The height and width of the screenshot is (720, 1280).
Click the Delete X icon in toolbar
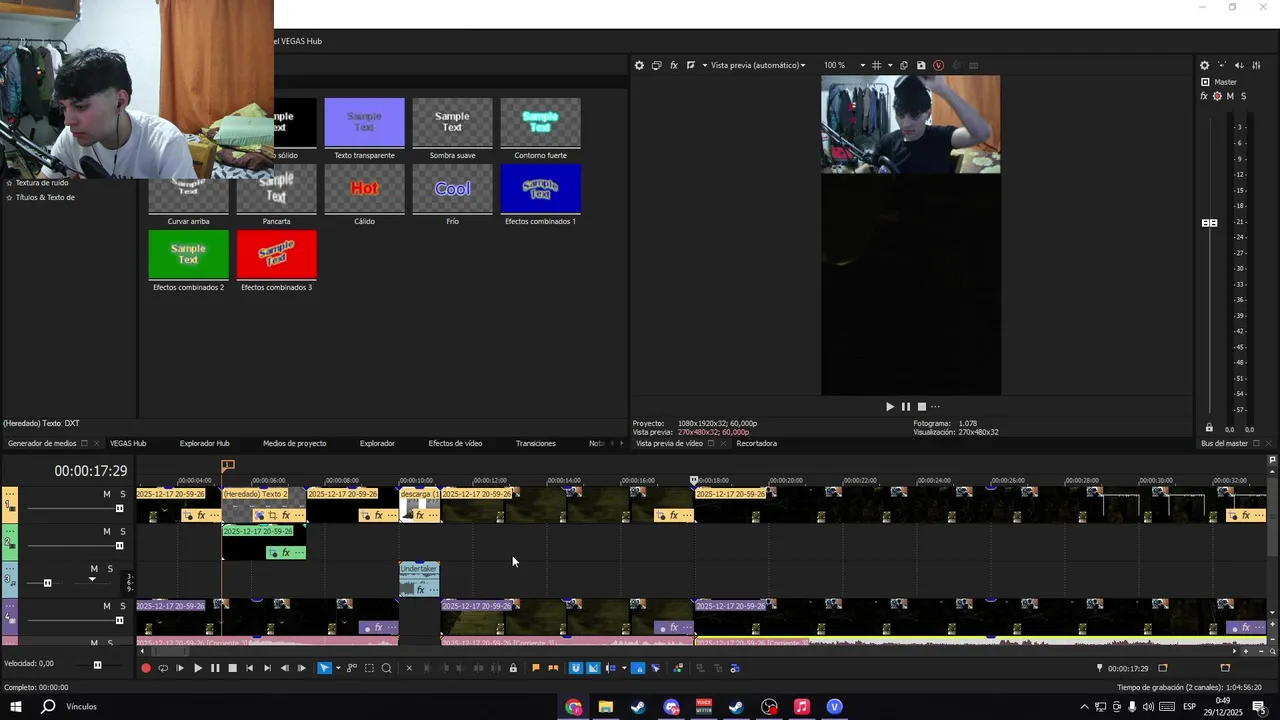(x=409, y=668)
